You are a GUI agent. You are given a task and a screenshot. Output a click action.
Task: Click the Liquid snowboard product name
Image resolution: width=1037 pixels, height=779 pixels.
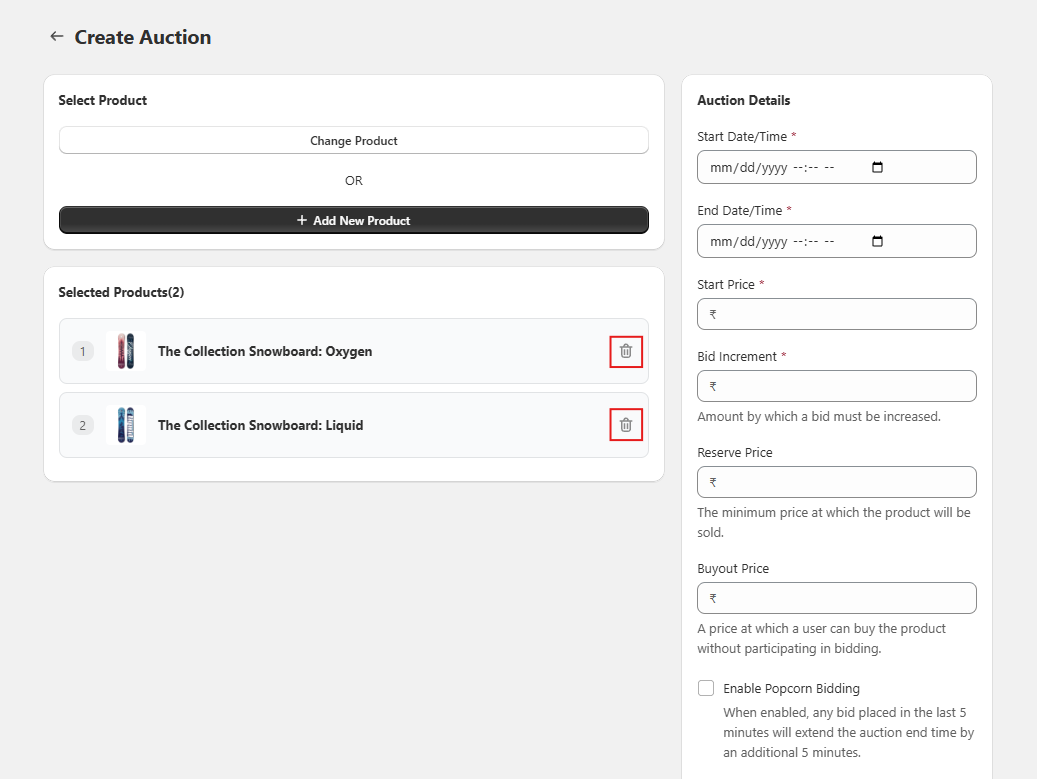pos(260,425)
